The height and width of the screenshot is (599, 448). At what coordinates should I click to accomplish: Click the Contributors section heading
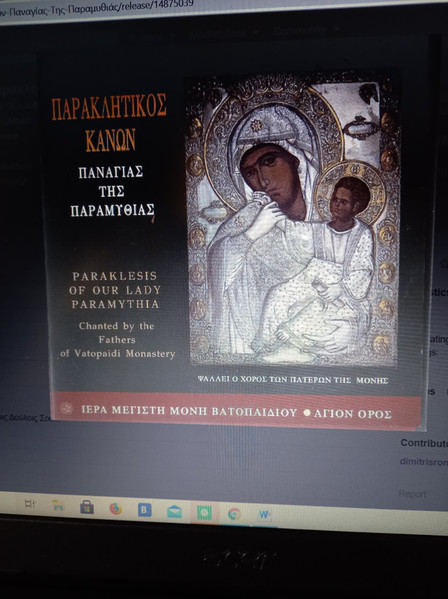424,443
